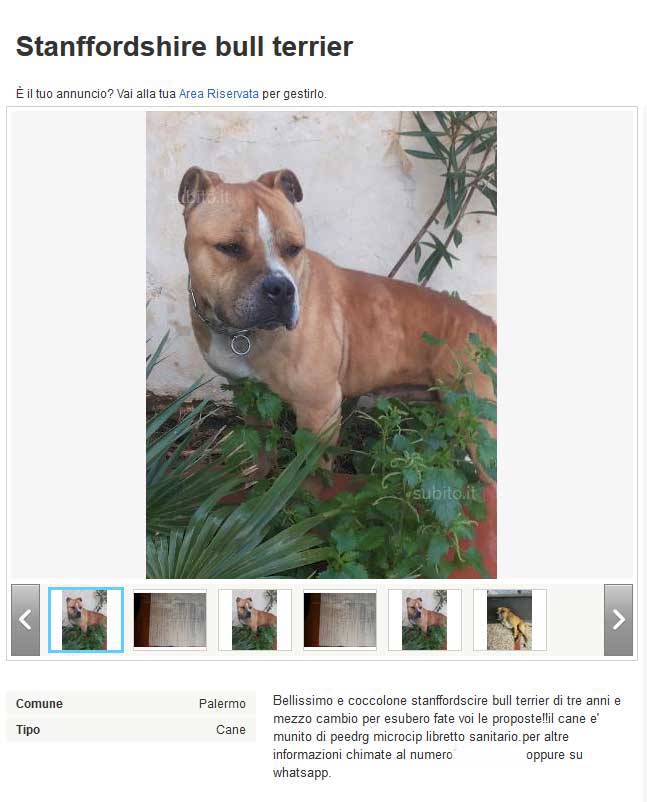Click the Stanffordshire bull terrier title
The width and height of the screenshot is (647, 802).
tap(184, 47)
